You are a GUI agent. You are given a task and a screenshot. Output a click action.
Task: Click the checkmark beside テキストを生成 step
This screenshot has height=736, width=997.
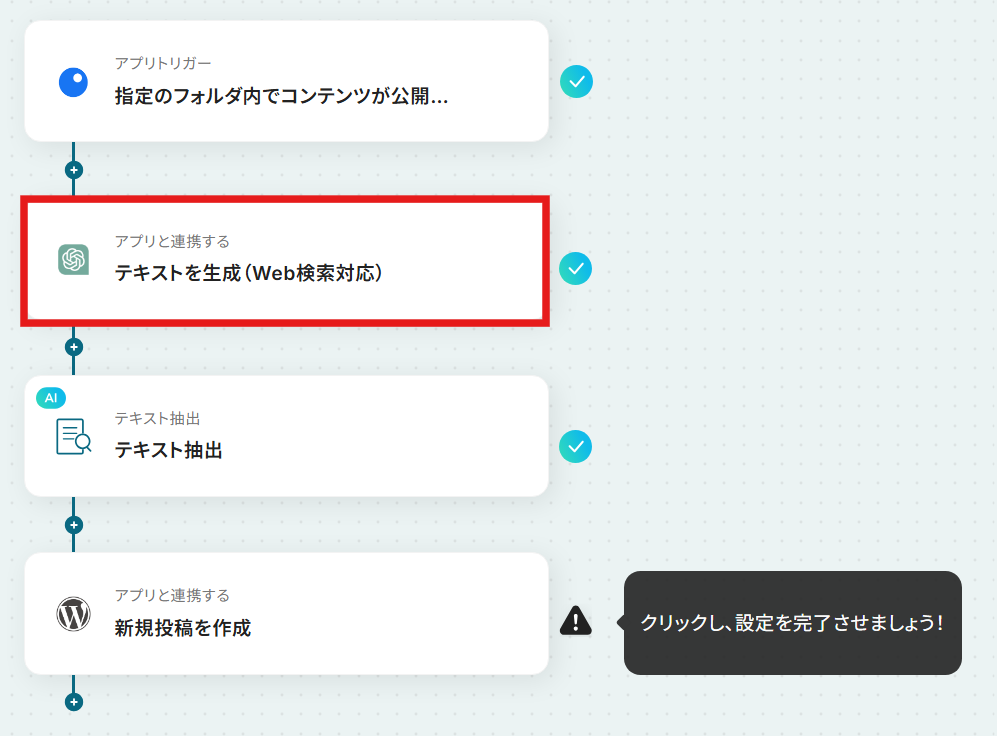click(x=575, y=269)
